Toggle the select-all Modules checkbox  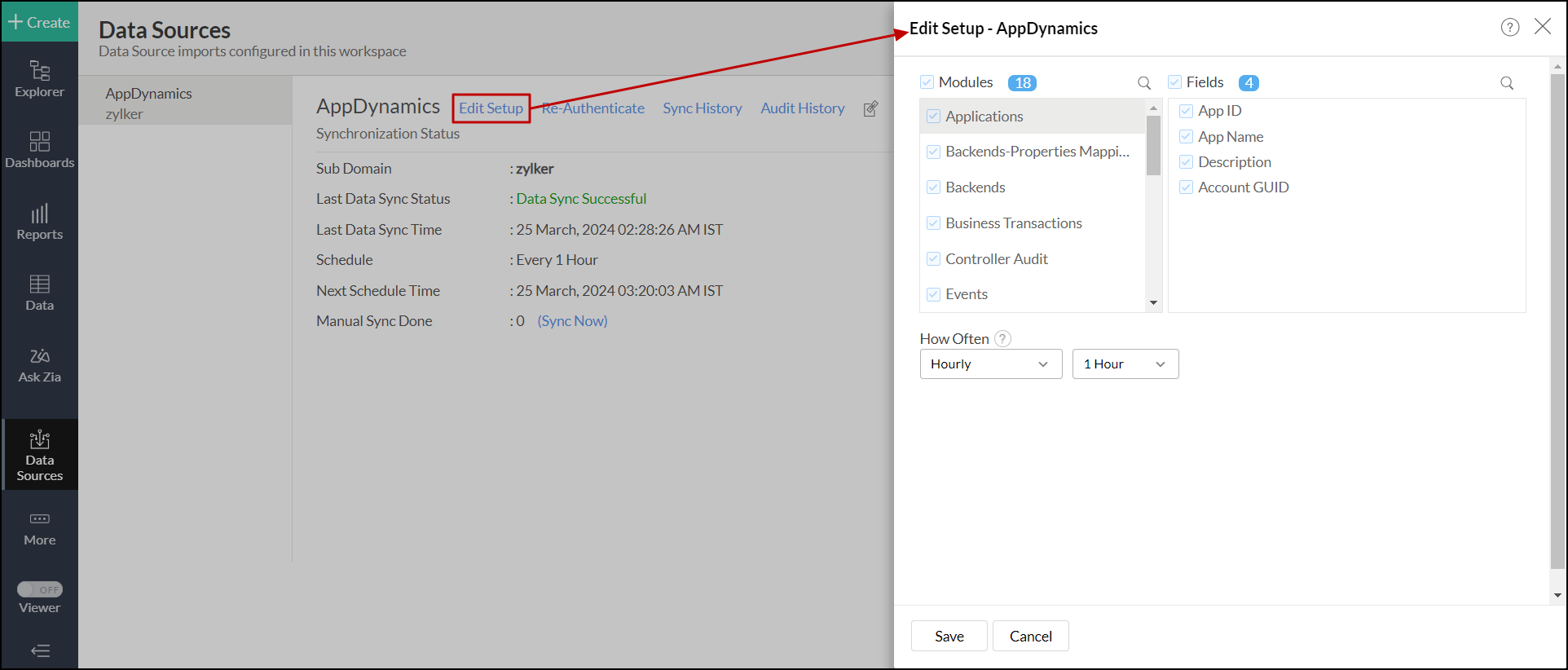click(x=927, y=82)
